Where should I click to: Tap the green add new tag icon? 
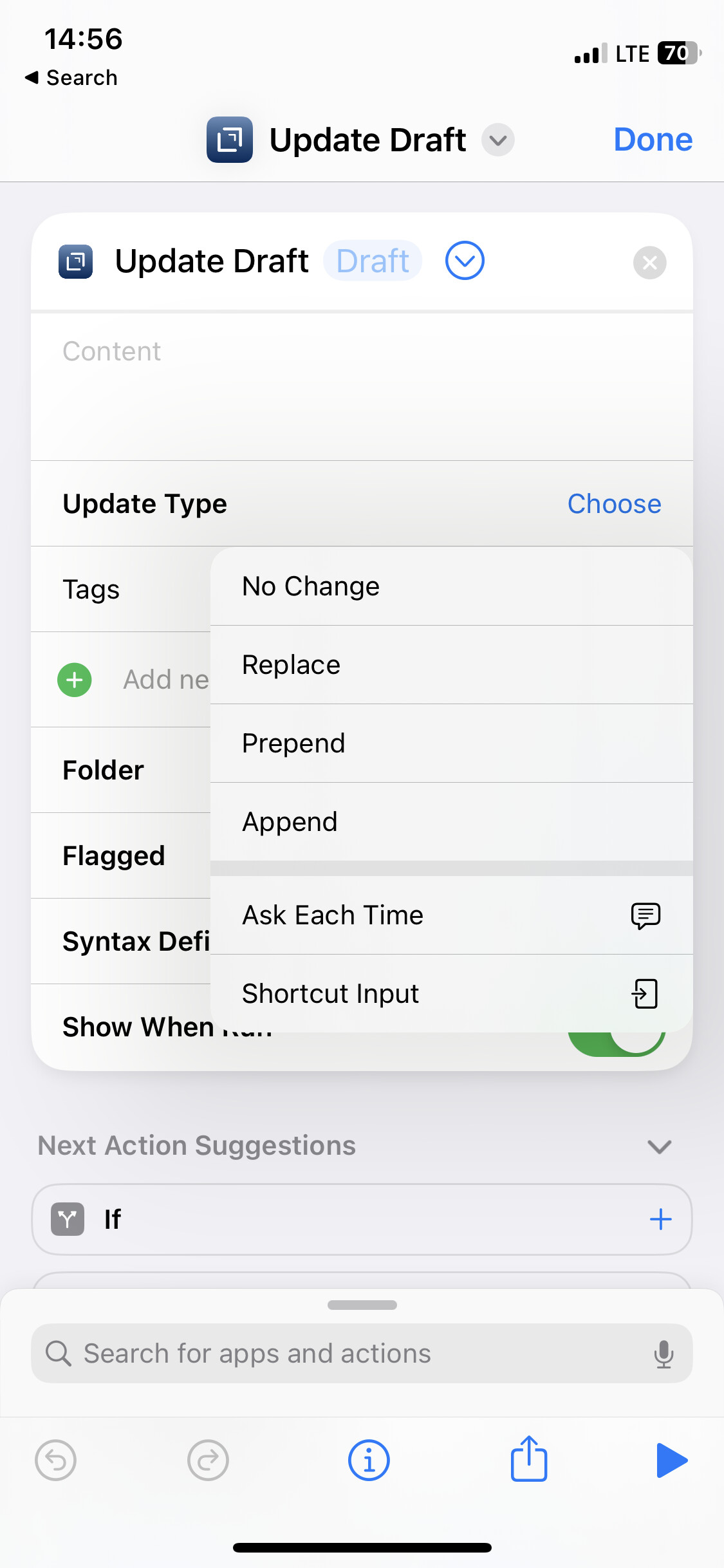pyautogui.click(x=75, y=680)
